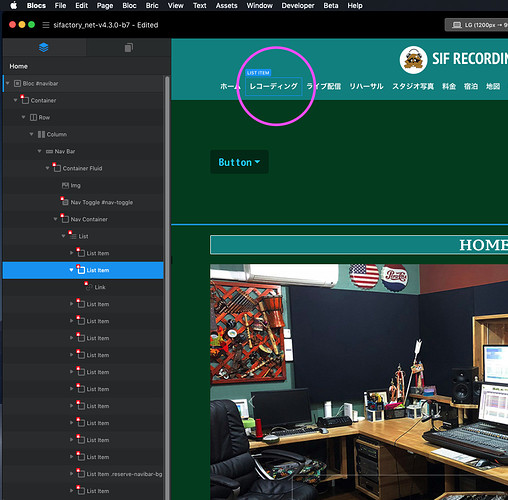This screenshot has height=500, width=508.
Task: Click the HOME heading banner
Action: (x=359, y=245)
